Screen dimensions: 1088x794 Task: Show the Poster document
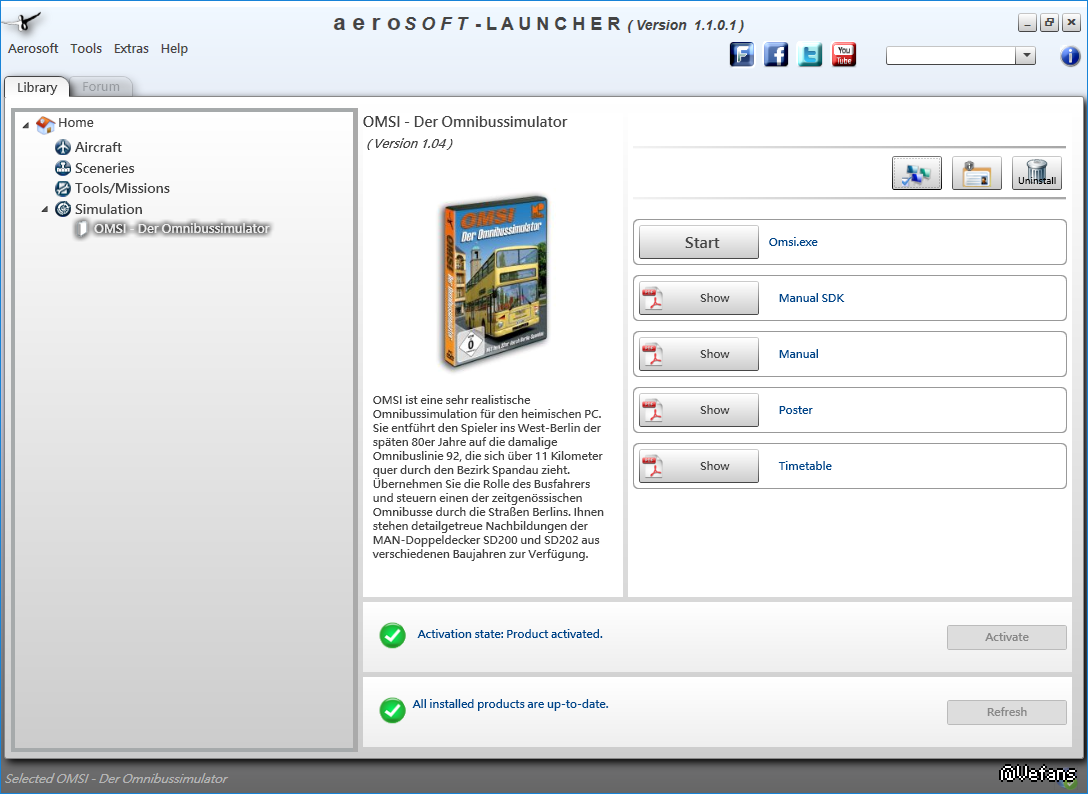point(699,410)
